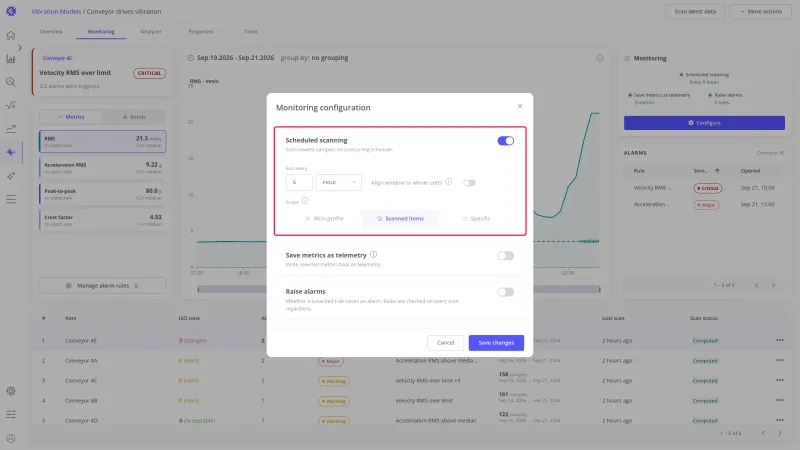The image size is (800, 450).
Task: Click the Run every number field
Action: (299, 182)
